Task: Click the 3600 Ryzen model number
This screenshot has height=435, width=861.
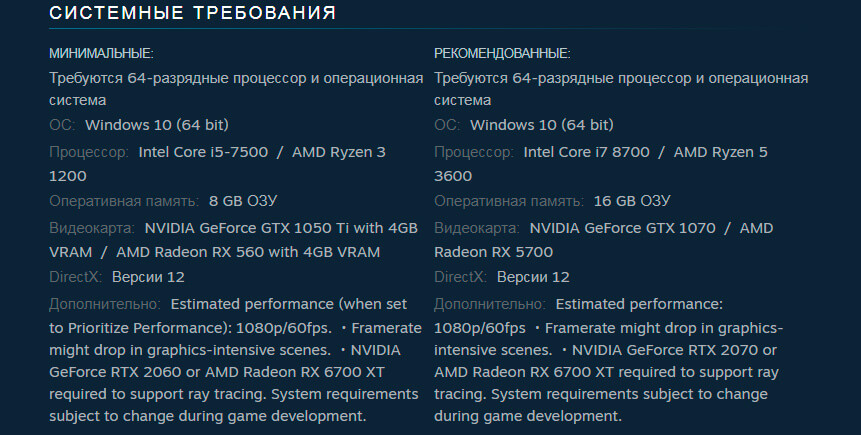Action: click(453, 176)
